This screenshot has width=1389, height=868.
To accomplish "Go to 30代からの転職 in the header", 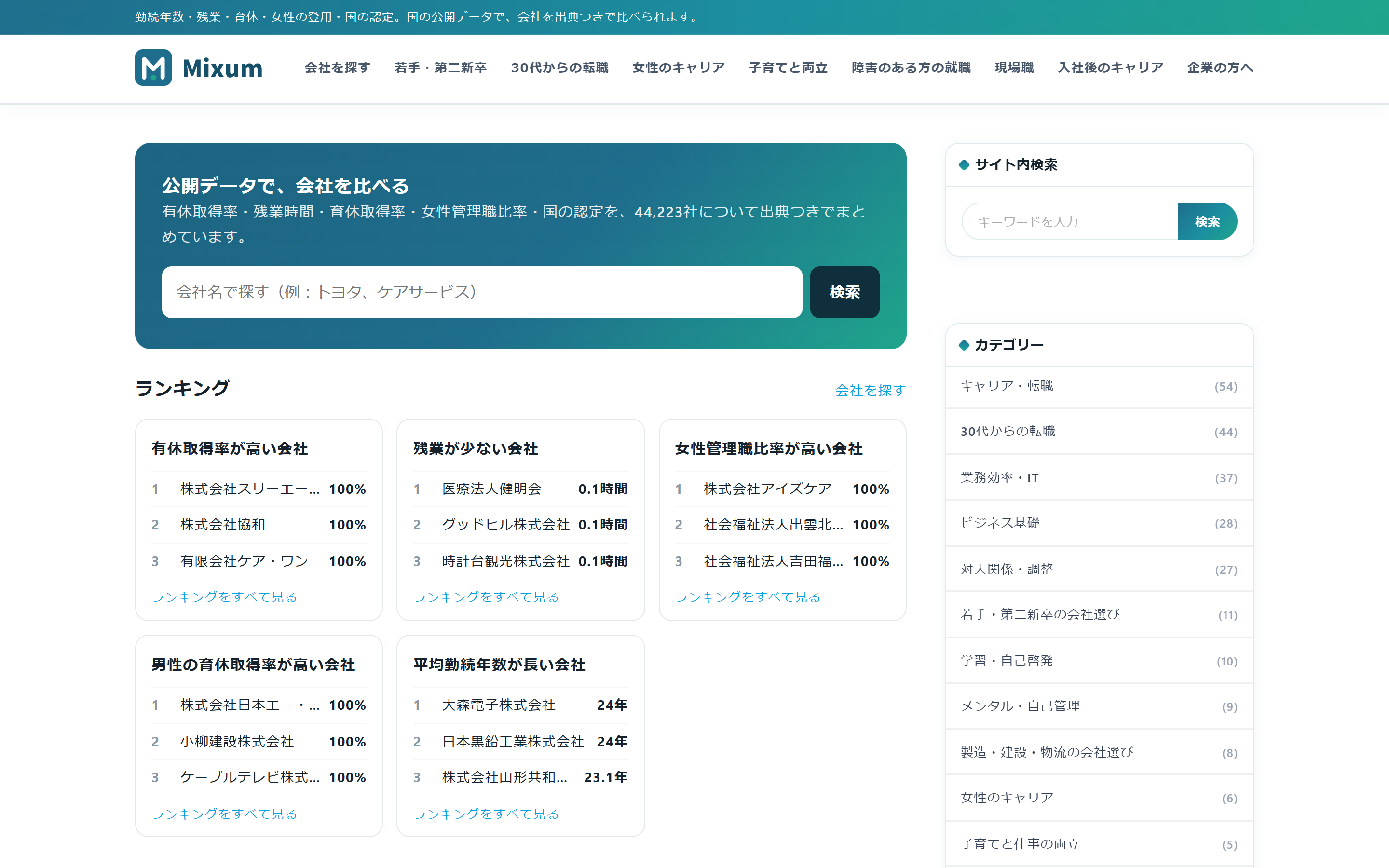I will coord(559,68).
